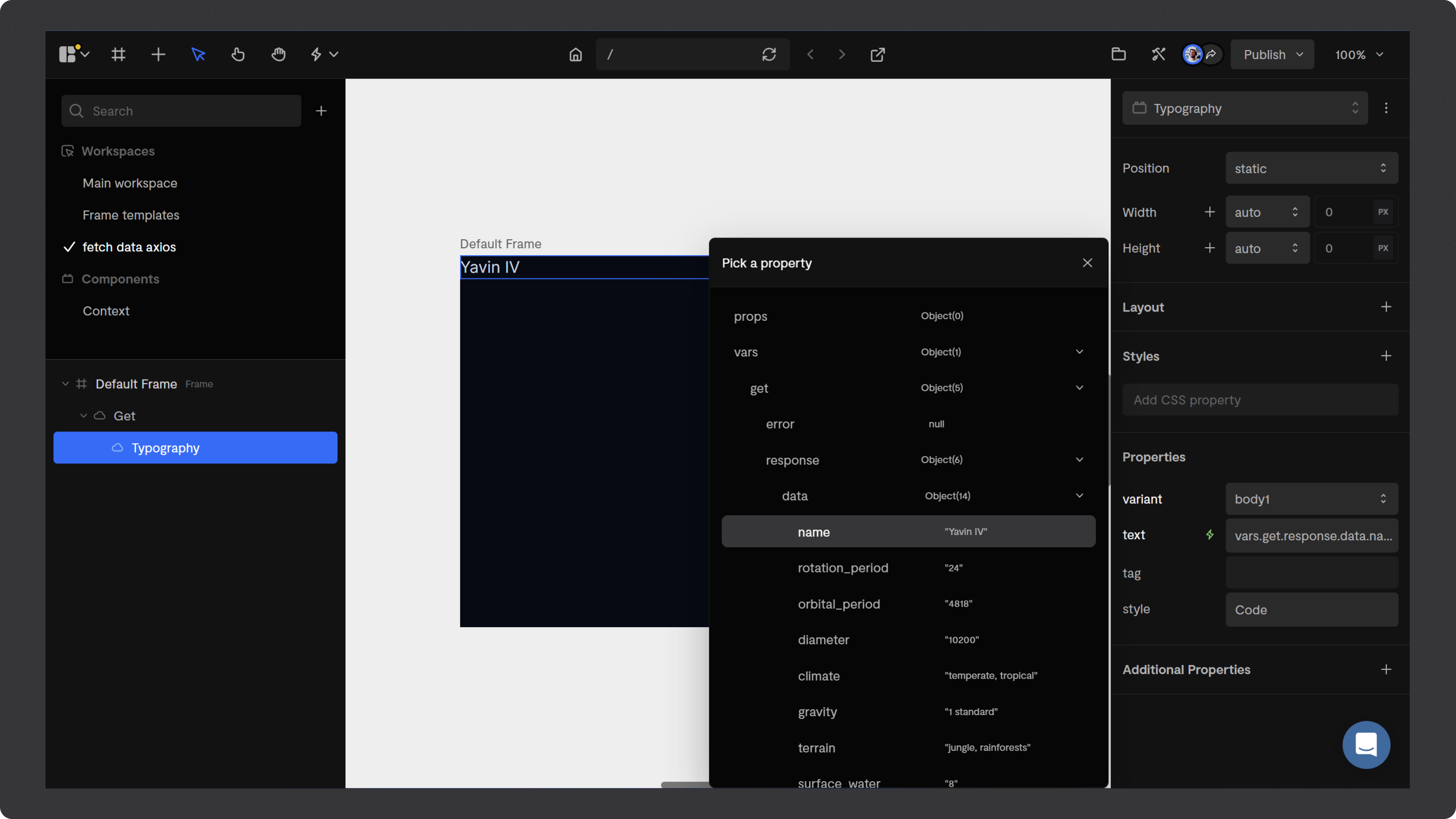Select the frame tool hash icon

118,55
